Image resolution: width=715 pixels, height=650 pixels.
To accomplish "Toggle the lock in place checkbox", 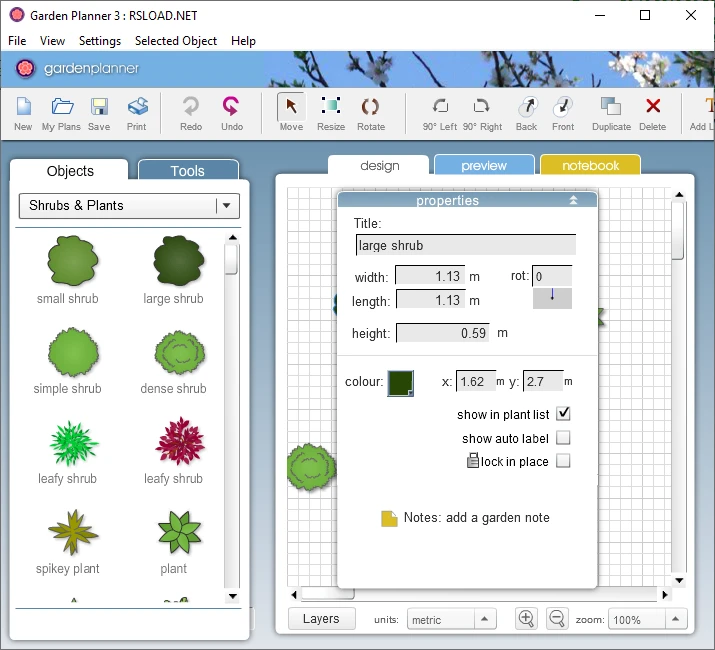I will click(x=563, y=461).
